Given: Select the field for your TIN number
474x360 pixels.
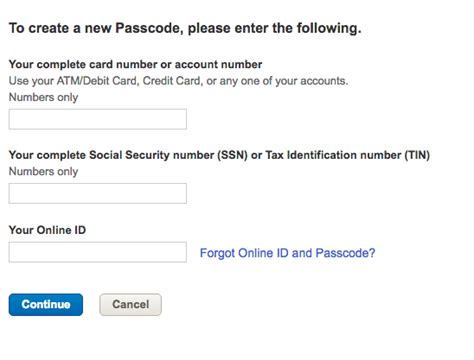Looking at the screenshot, I should coord(98,193).
